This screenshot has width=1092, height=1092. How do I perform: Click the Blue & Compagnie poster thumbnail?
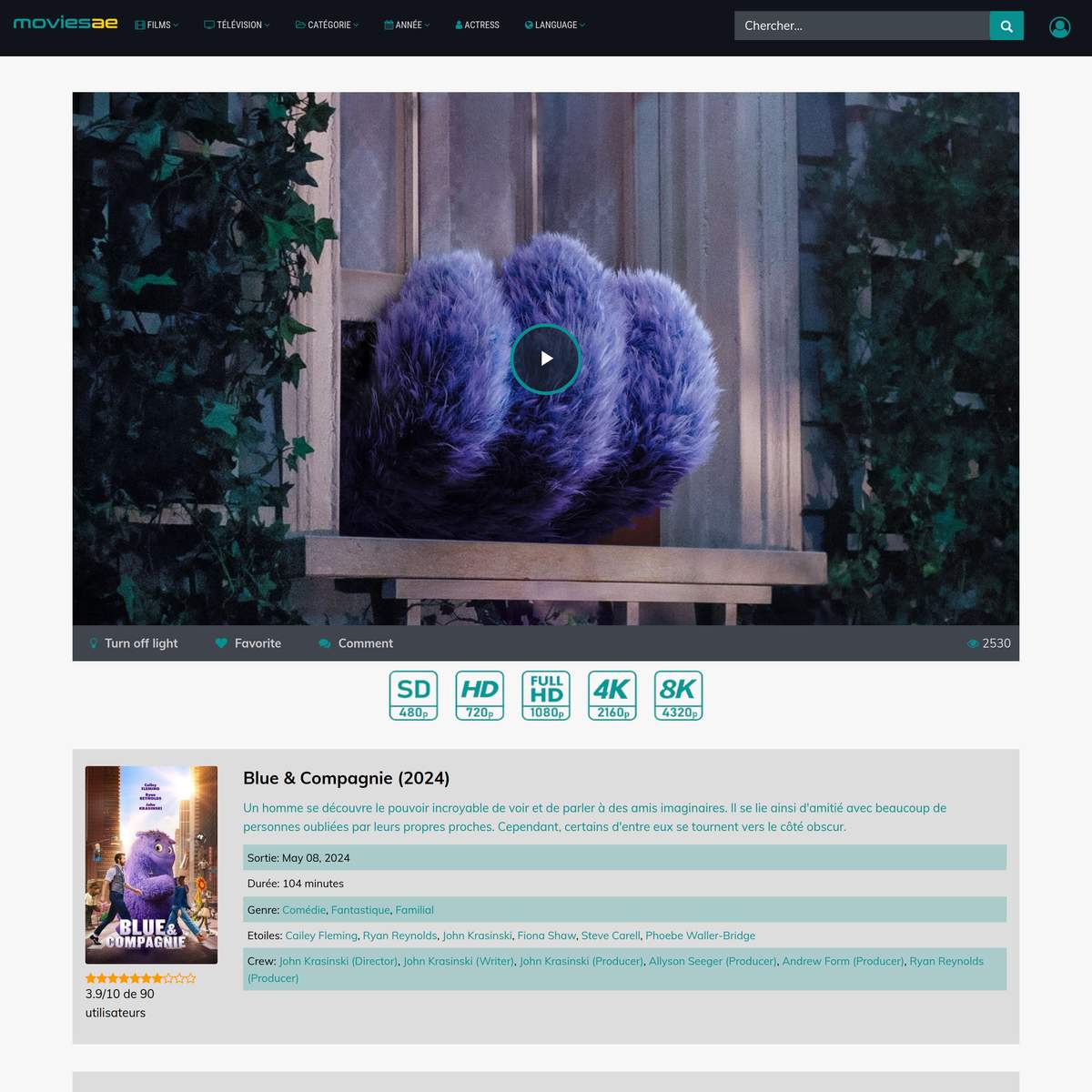(151, 864)
